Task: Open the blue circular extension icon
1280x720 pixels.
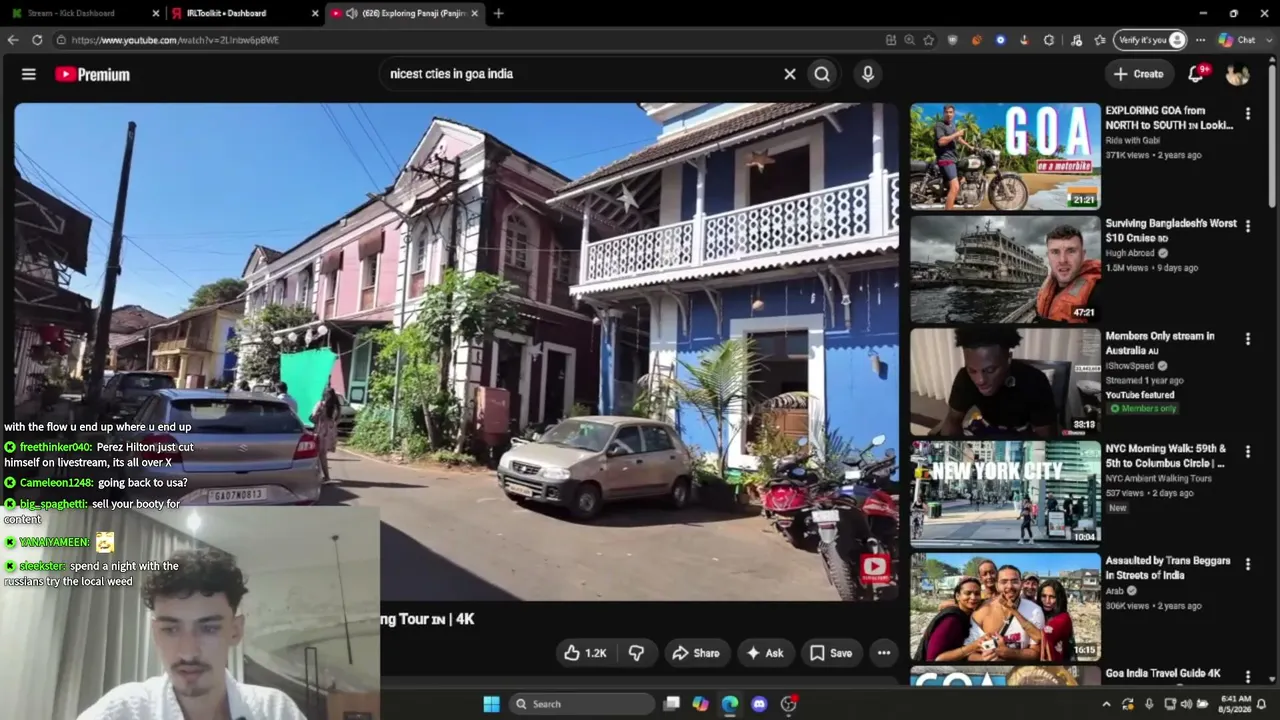Action: click(x=1000, y=40)
